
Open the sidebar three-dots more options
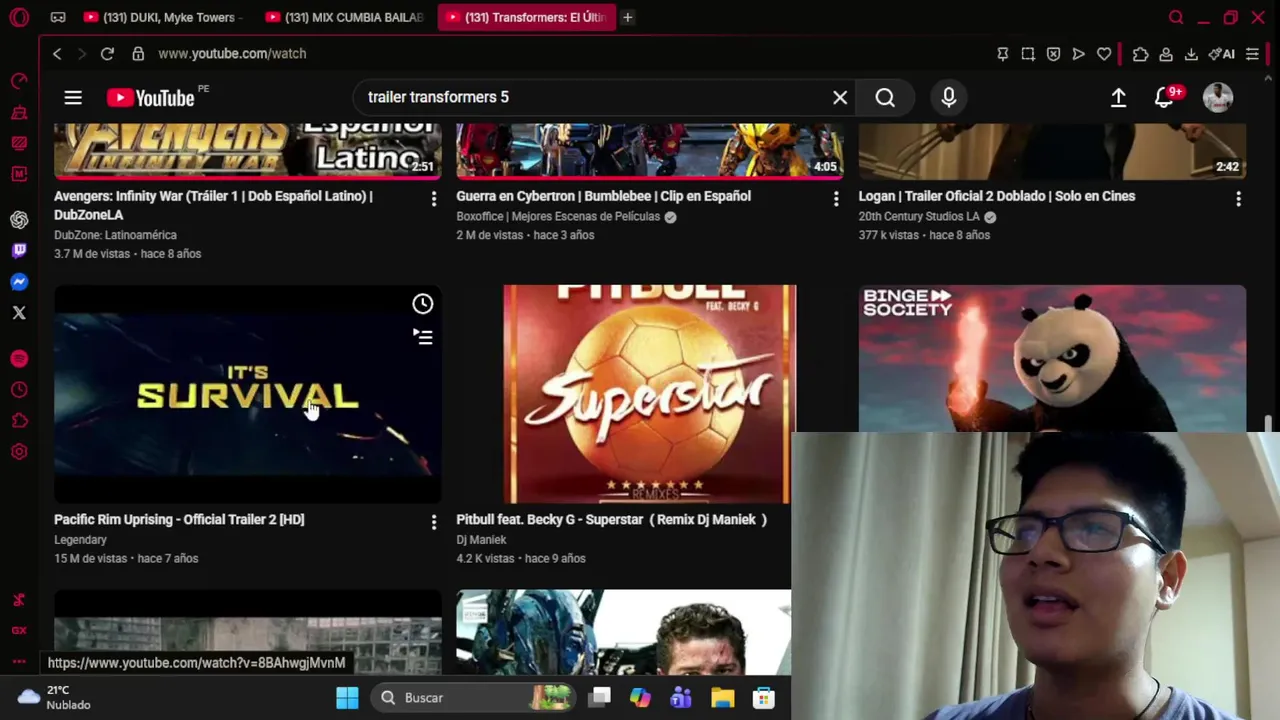click(x=19, y=661)
